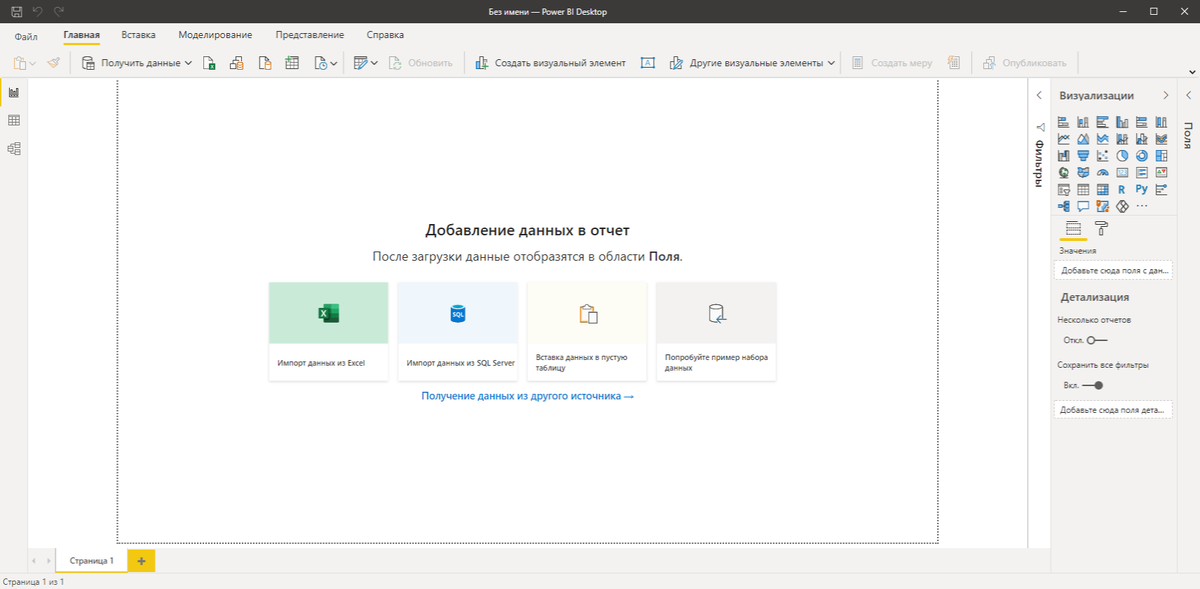Select the scatter chart visualization
1200x589 pixels.
click(1103, 156)
